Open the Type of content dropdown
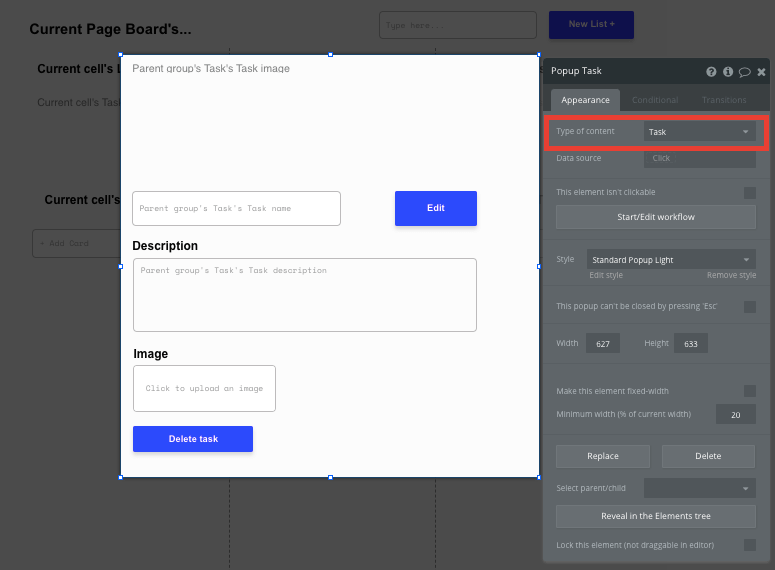775x570 pixels. click(699, 132)
